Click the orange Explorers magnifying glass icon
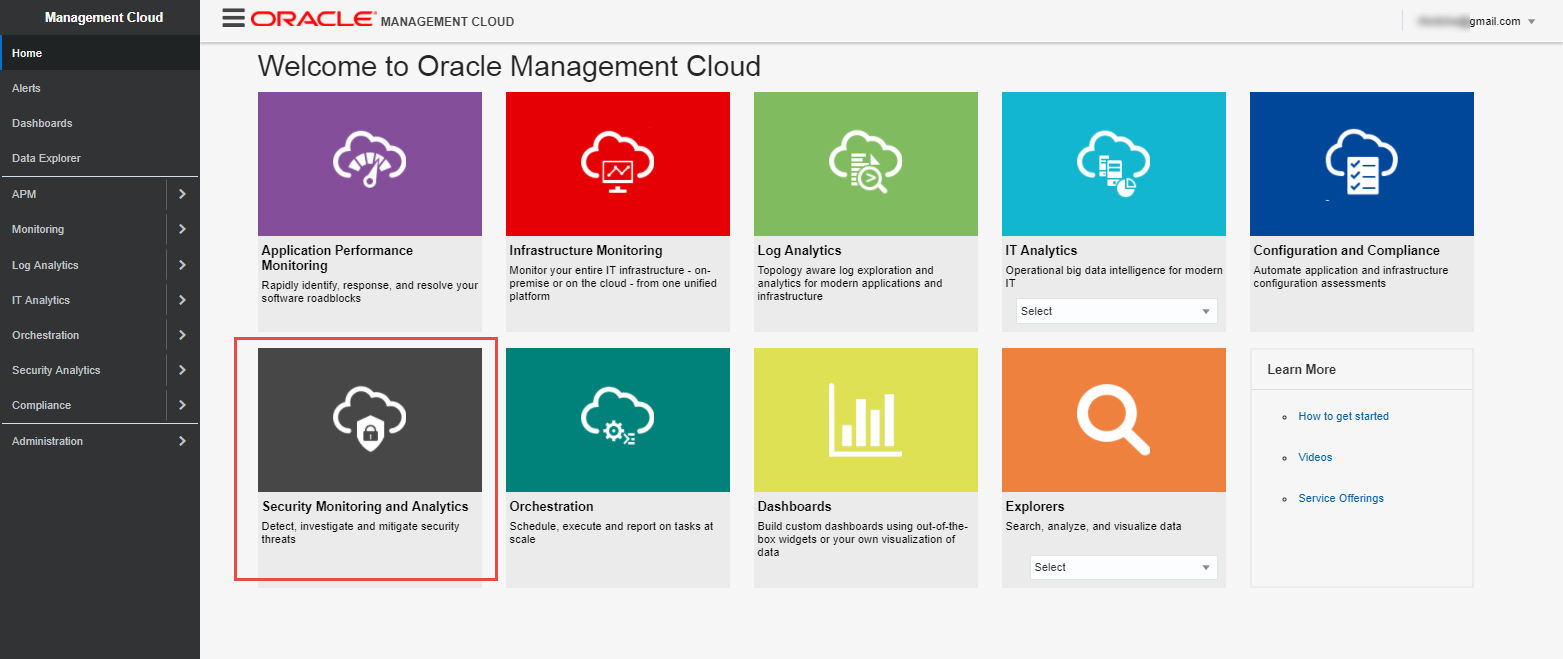 [x=1113, y=420]
